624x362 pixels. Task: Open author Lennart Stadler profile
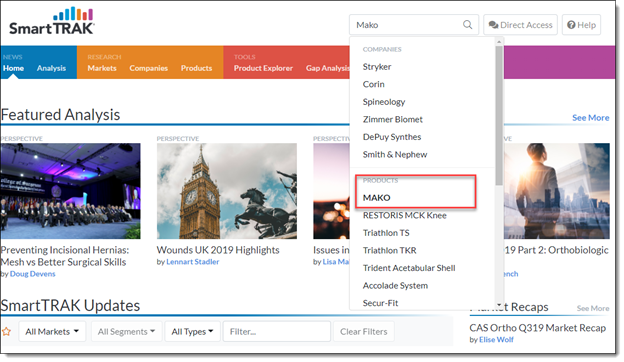(x=193, y=261)
